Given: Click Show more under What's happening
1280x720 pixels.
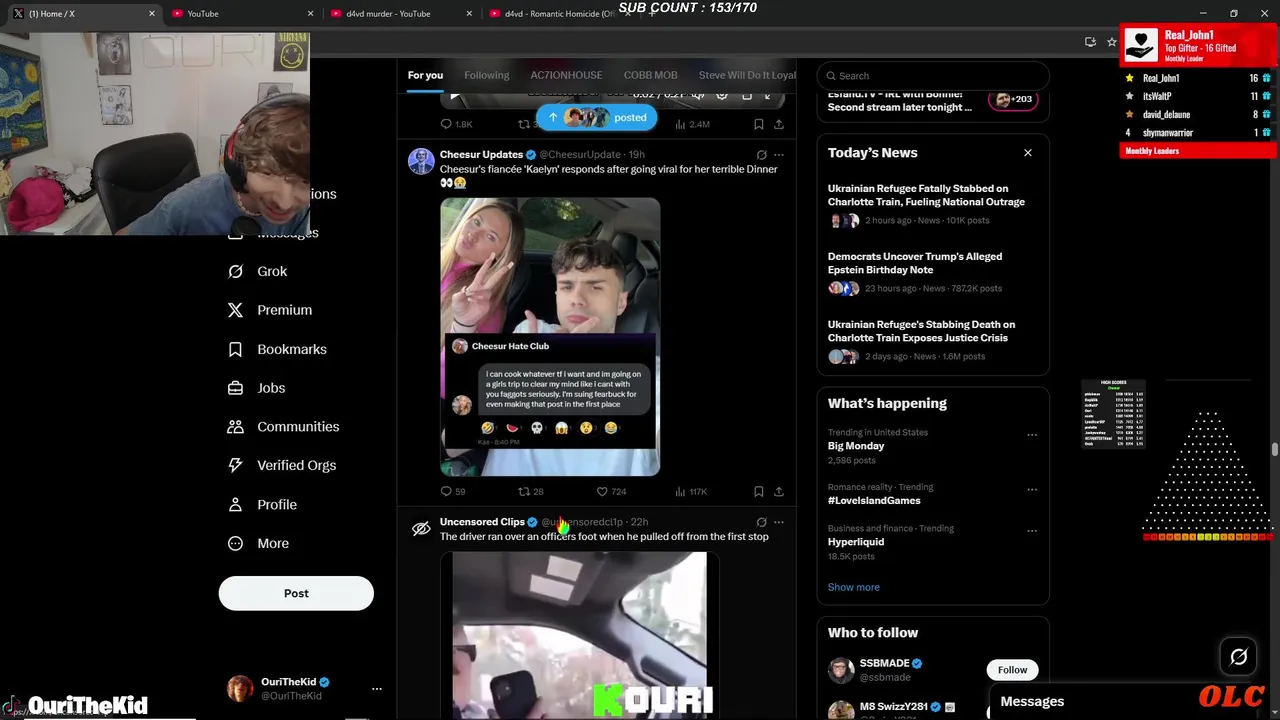Looking at the screenshot, I should pos(854,587).
